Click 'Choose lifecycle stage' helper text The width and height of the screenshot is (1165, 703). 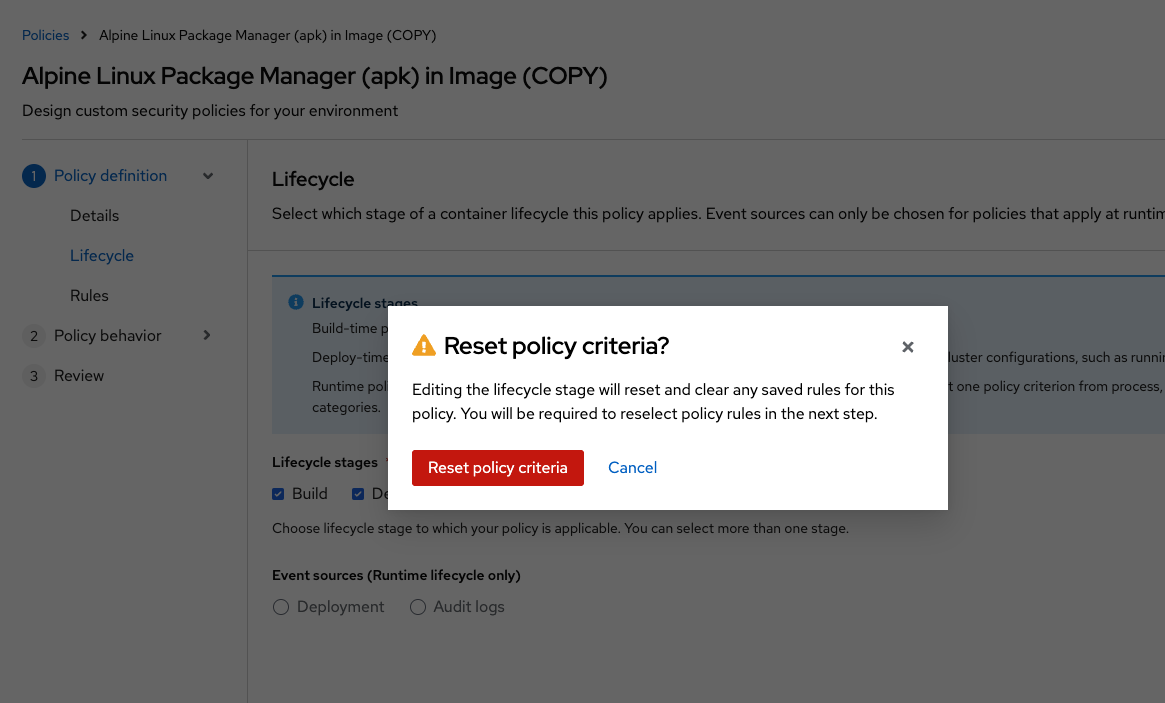[560, 528]
